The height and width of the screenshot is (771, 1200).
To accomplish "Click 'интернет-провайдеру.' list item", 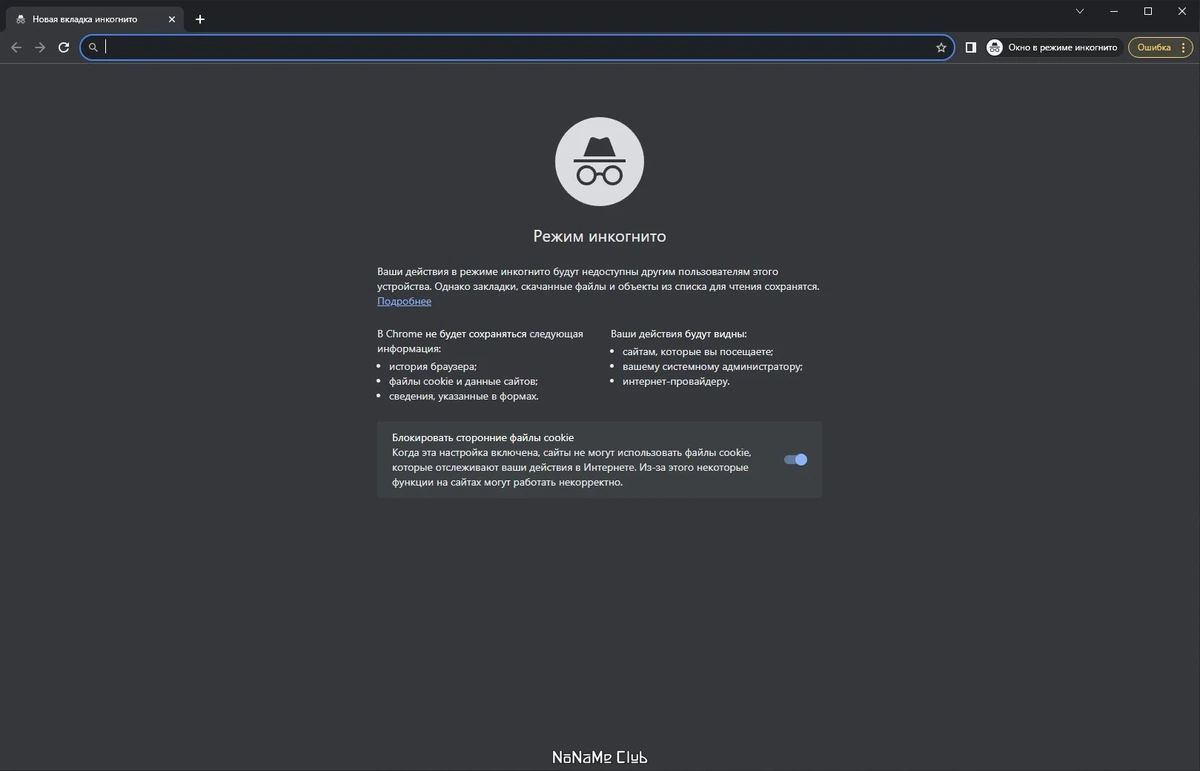I will point(676,381).
